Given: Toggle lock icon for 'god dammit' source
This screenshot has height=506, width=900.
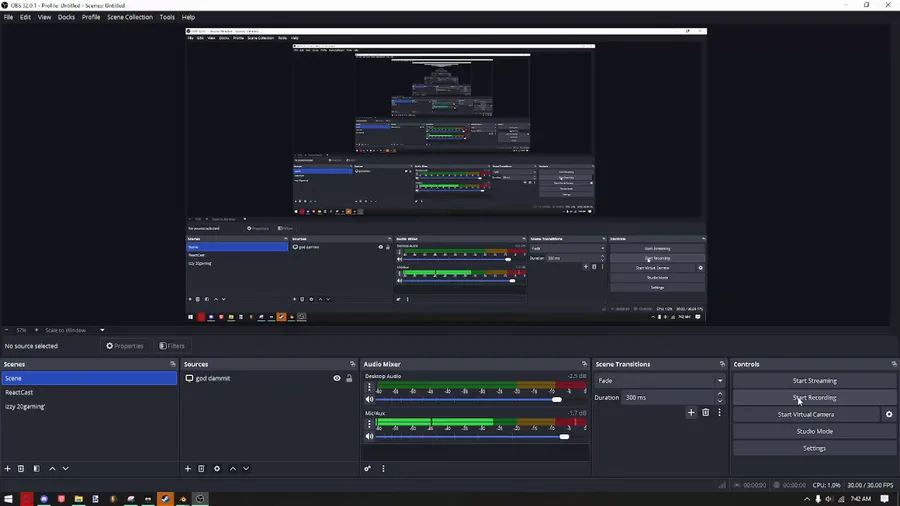Looking at the screenshot, I should tap(349, 378).
